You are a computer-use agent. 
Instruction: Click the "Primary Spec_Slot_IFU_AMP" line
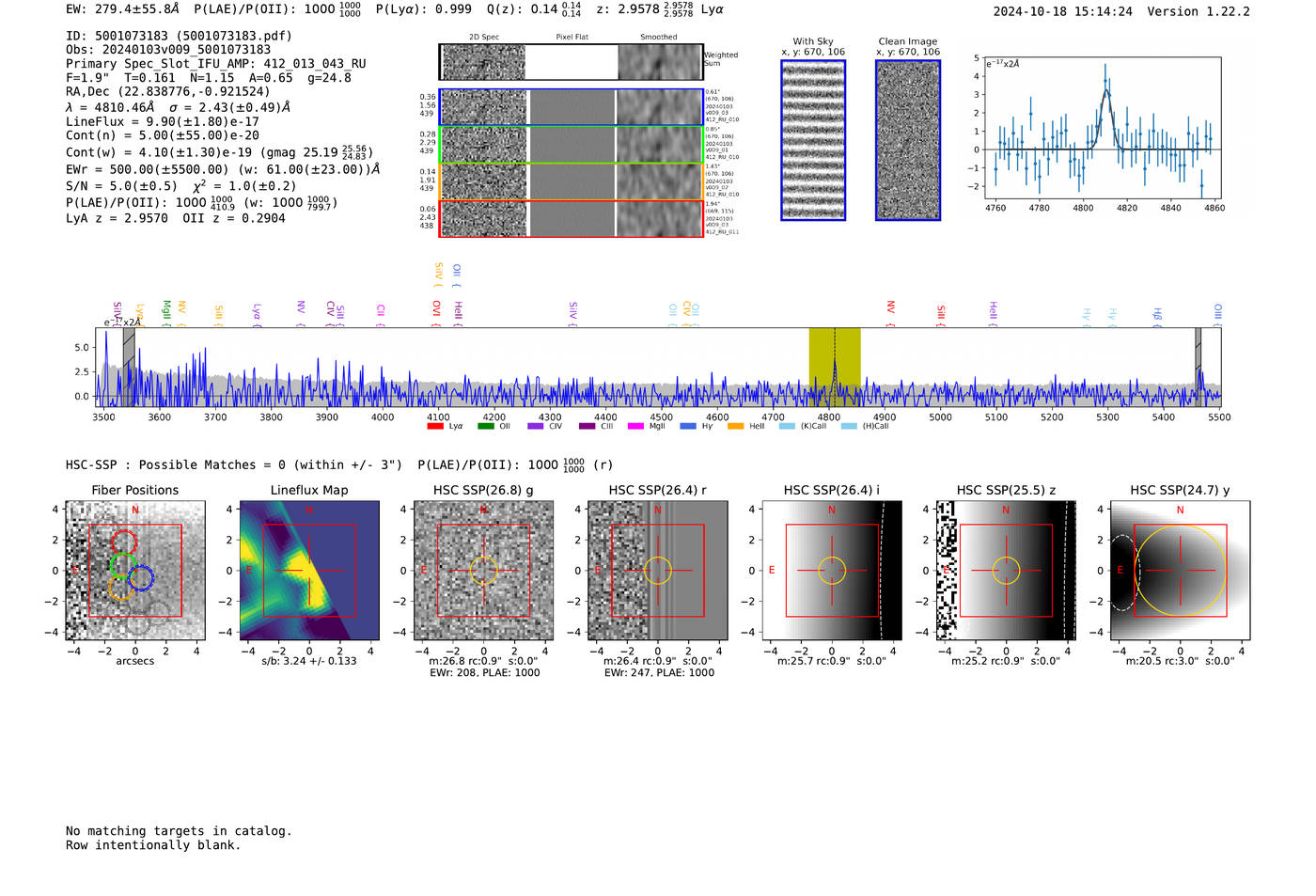[x=216, y=64]
